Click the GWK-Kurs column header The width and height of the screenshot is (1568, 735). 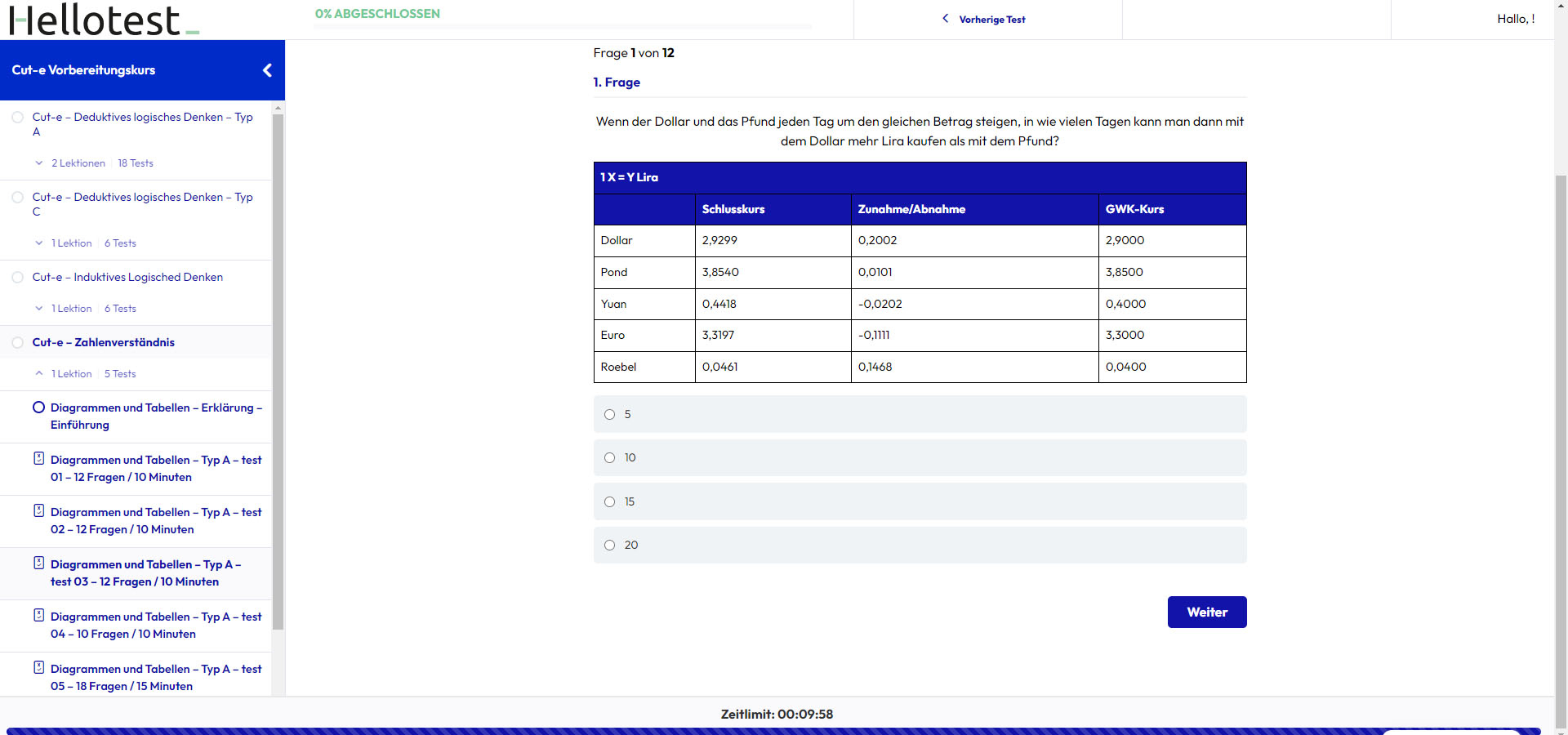[x=1134, y=209]
